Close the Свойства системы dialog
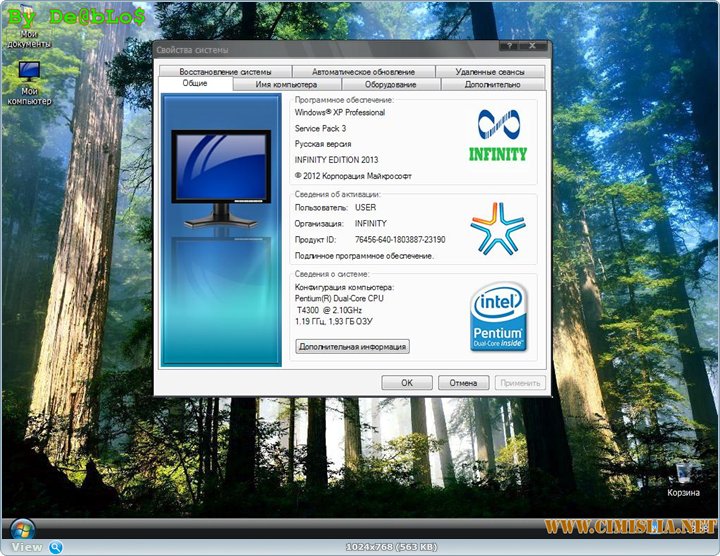This screenshot has width=720, height=556. tap(537, 49)
